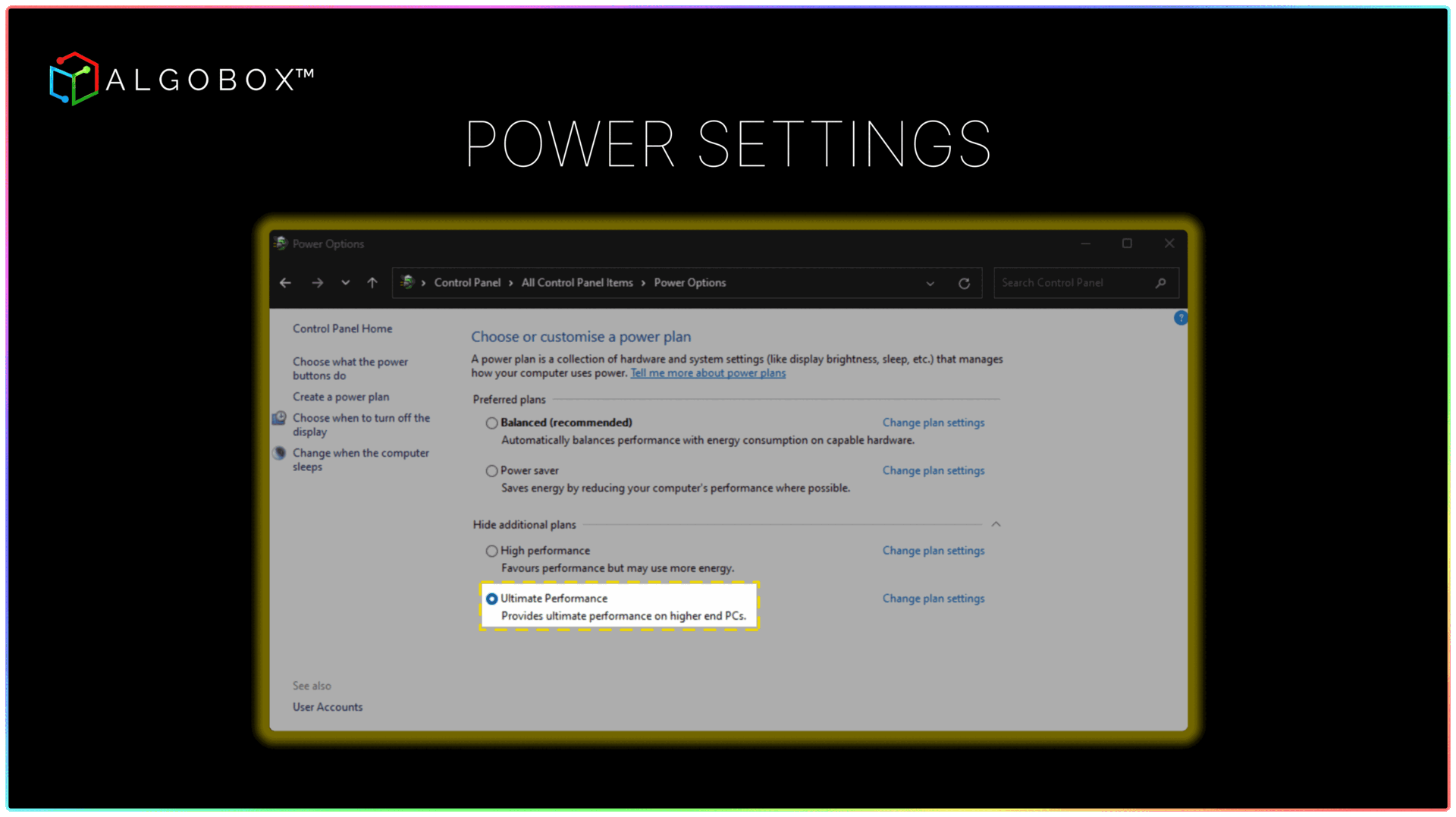Click the Algobox cube logo
Screen dimensions: 1456x817
click(x=74, y=79)
